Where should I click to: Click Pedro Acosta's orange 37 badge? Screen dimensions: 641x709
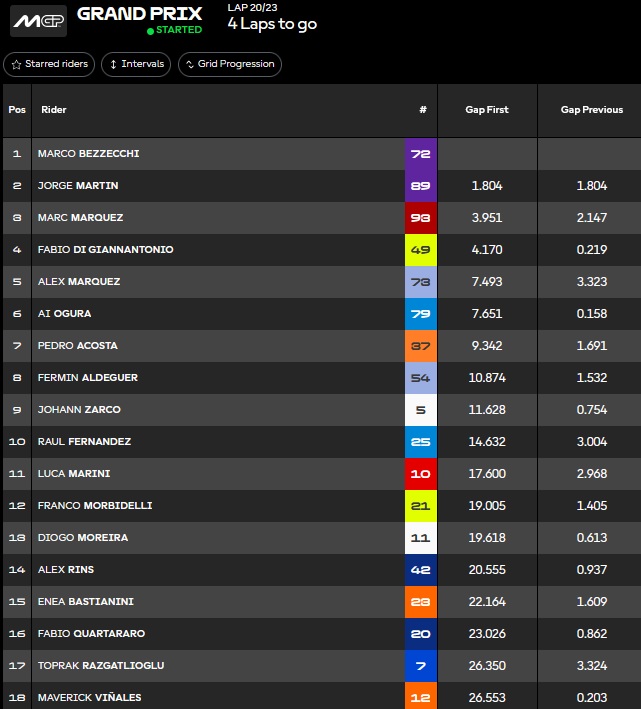[421, 346]
